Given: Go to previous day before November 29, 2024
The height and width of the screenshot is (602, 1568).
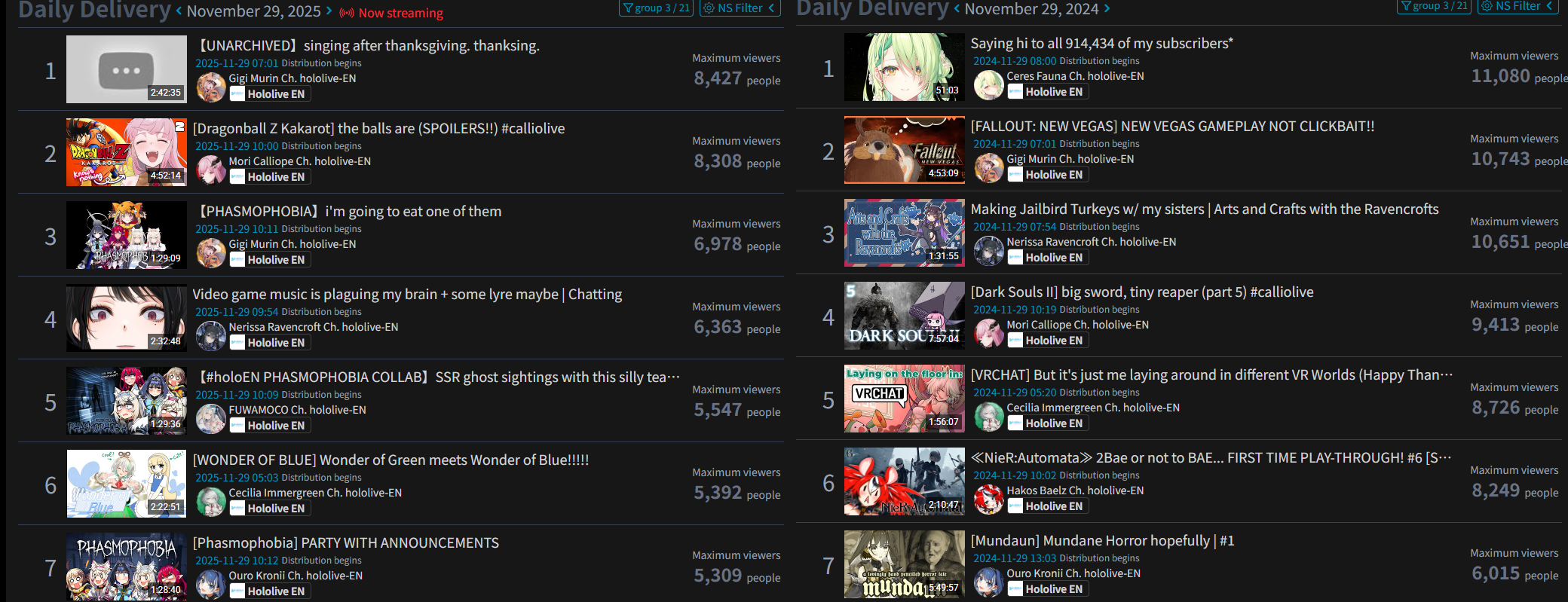Looking at the screenshot, I should coord(957,9).
